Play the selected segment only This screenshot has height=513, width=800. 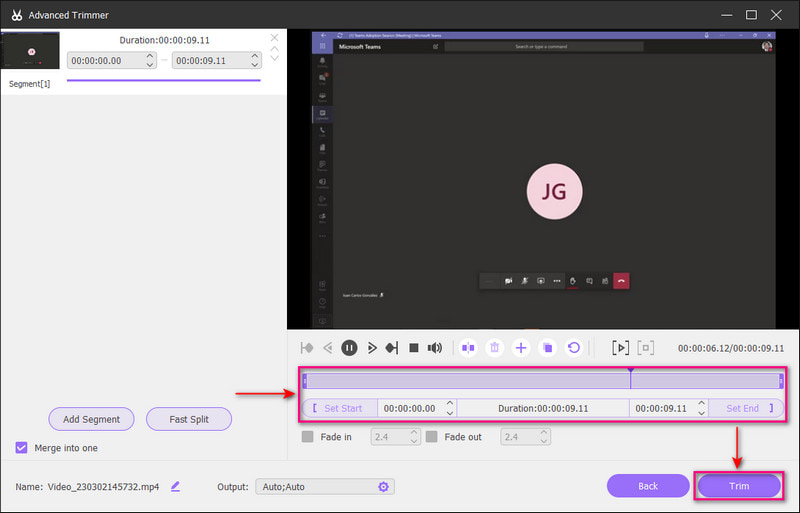pyautogui.click(x=620, y=348)
